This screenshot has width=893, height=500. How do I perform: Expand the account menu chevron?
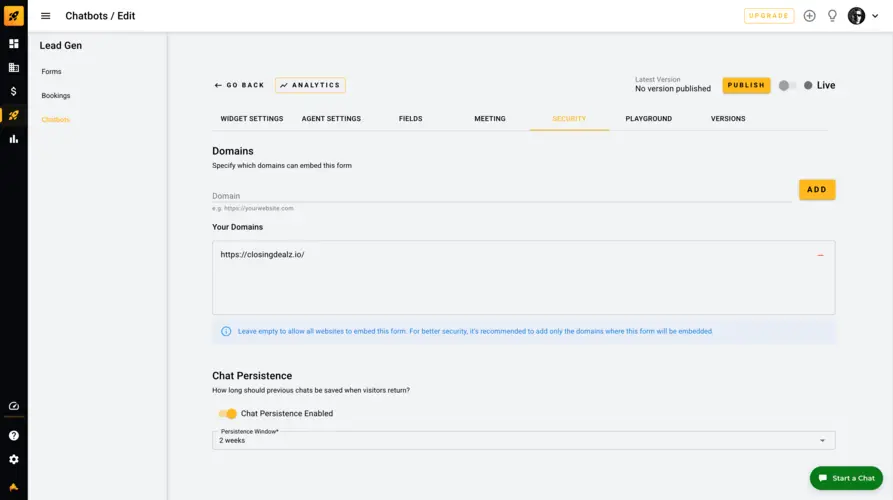coord(875,16)
